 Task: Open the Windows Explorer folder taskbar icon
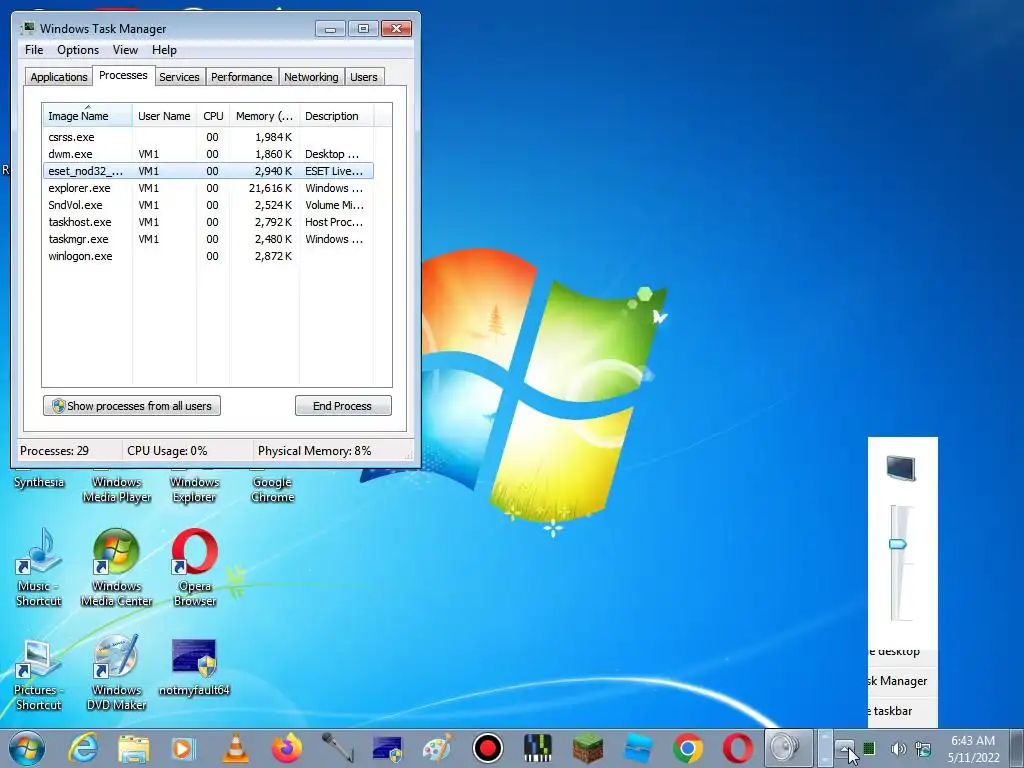pos(133,748)
